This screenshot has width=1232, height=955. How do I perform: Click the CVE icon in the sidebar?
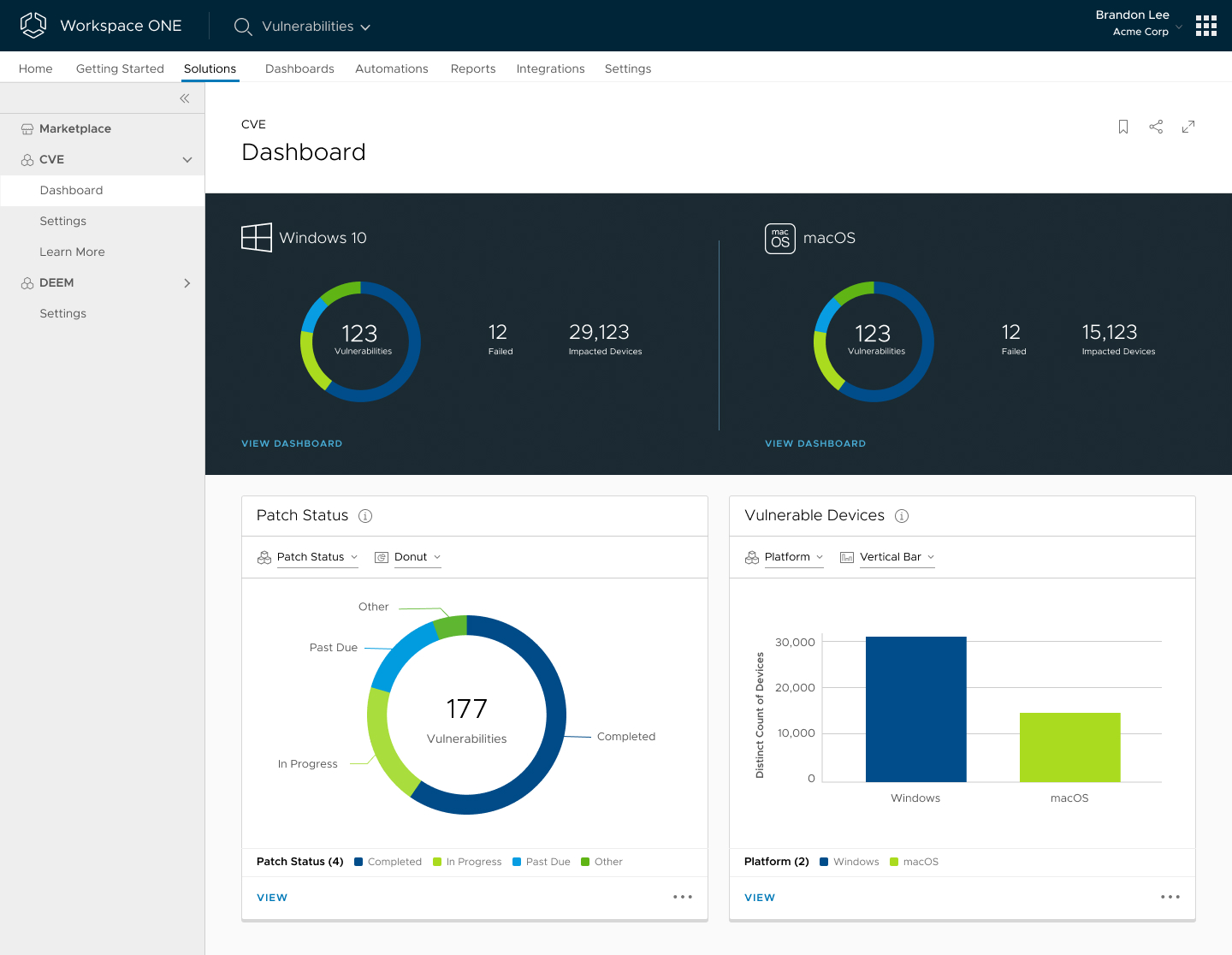(27, 160)
